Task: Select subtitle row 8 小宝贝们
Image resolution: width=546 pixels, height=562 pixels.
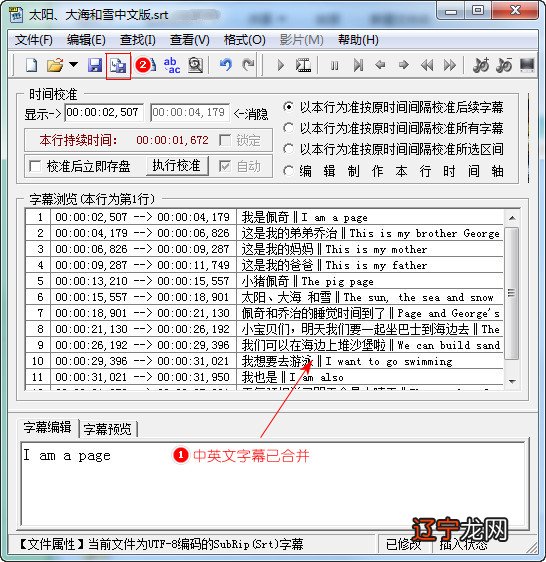Action: pyautogui.click(x=265, y=329)
